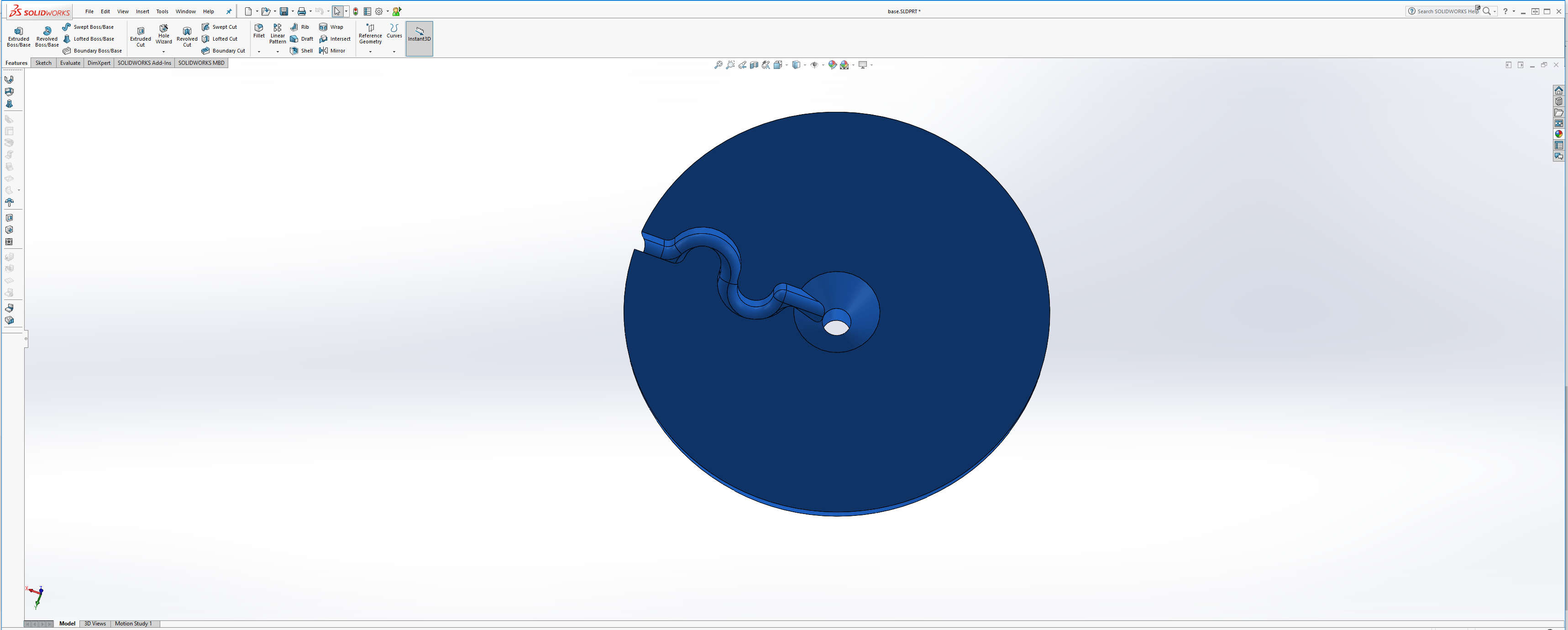1568x630 pixels.
Task: Expand Hole Wizard dropdown arrow
Action: pyautogui.click(x=164, y=52)
